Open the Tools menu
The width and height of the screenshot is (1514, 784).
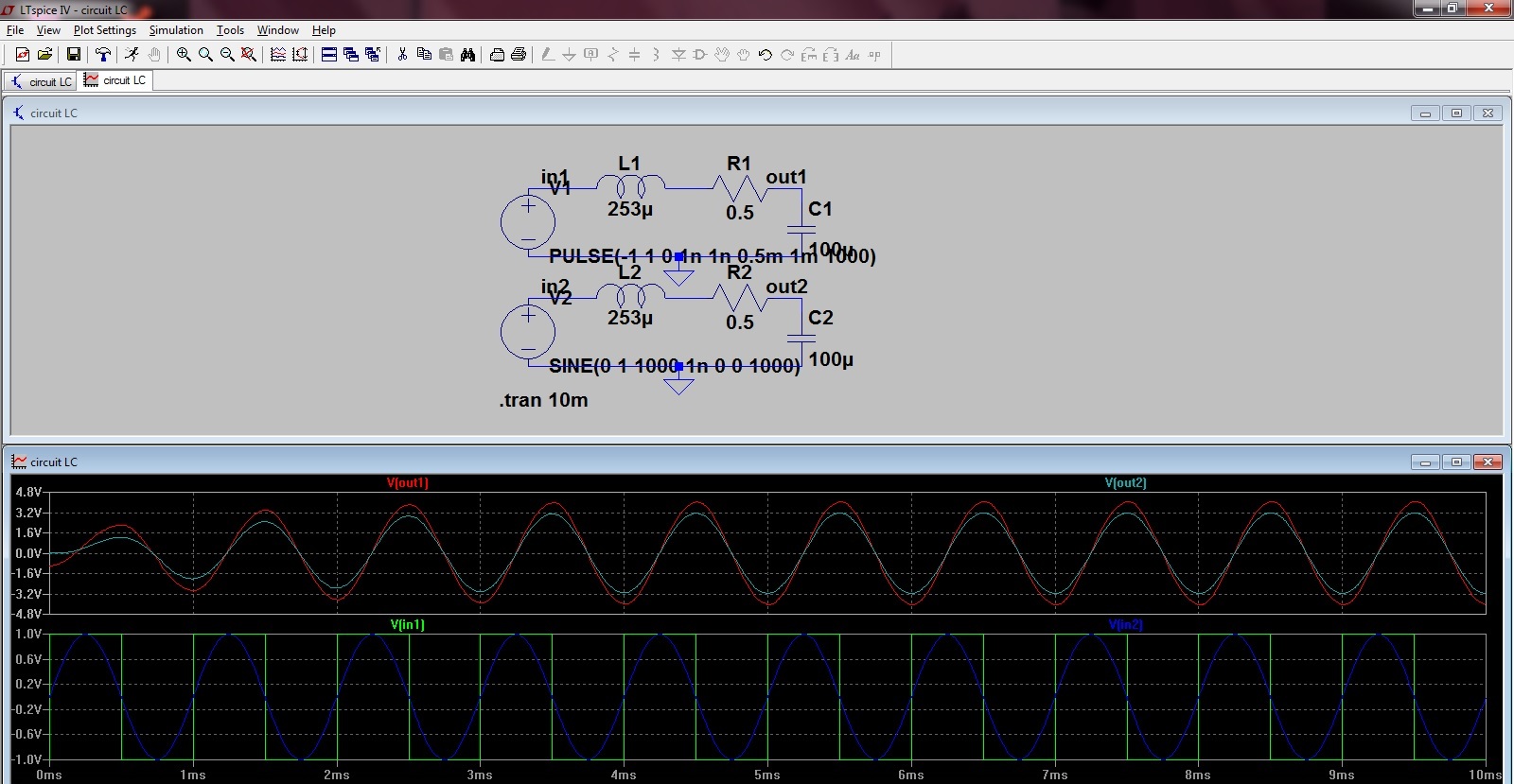[x=230, y=30]
